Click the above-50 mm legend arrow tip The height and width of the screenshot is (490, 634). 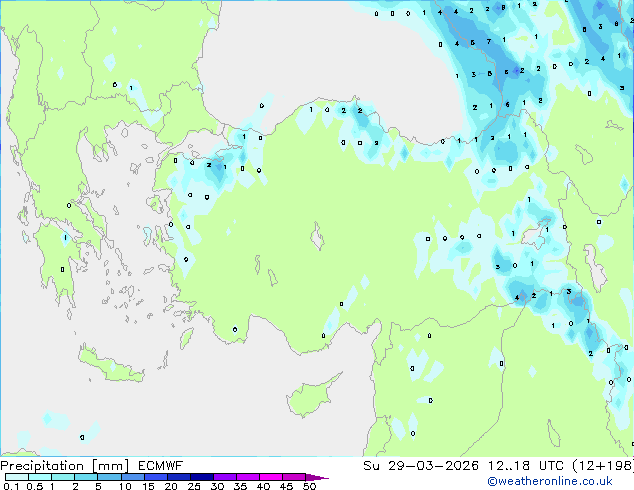coord(317,477)
